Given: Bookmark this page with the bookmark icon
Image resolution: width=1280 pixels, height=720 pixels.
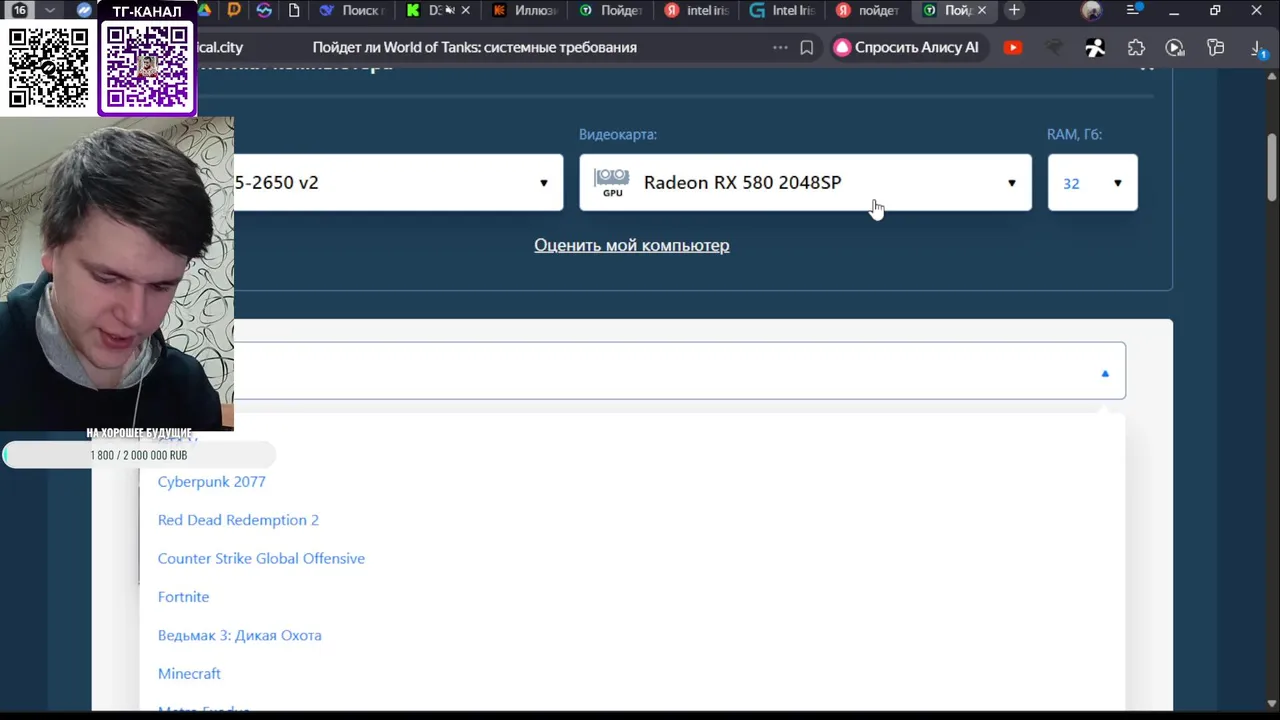Looking at the screenshot, I should pos(806,47).
